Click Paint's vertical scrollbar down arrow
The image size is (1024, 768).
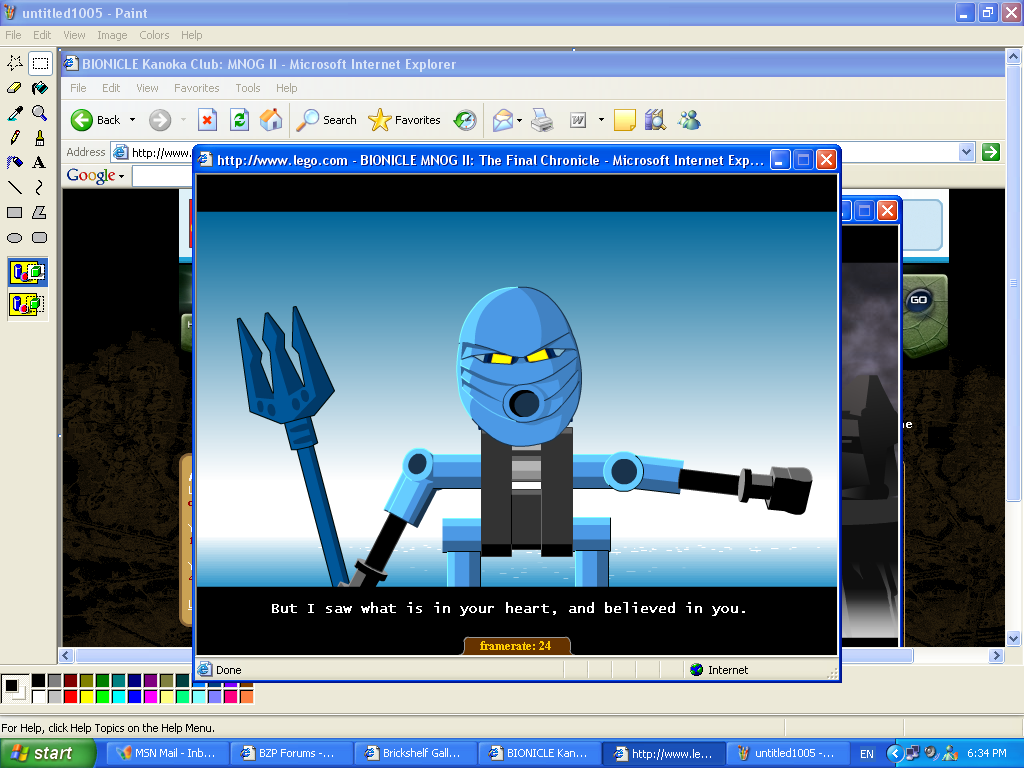point(1013,639)
